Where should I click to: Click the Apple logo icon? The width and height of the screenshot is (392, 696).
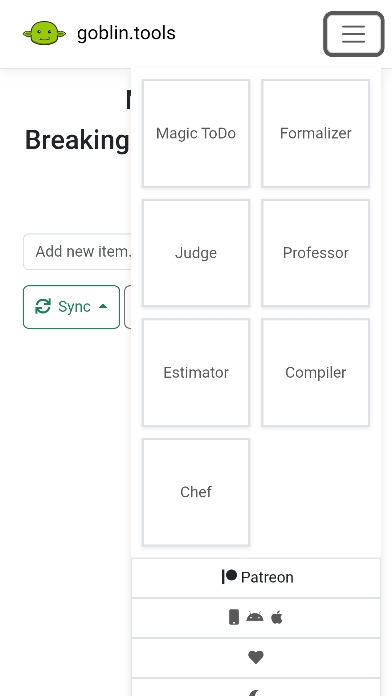(x=277, y=617)
